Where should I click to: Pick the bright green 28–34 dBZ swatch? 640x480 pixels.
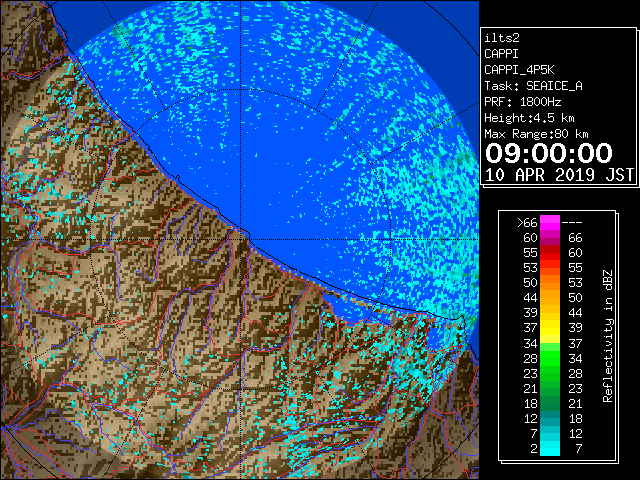click(x=550, y=358)
